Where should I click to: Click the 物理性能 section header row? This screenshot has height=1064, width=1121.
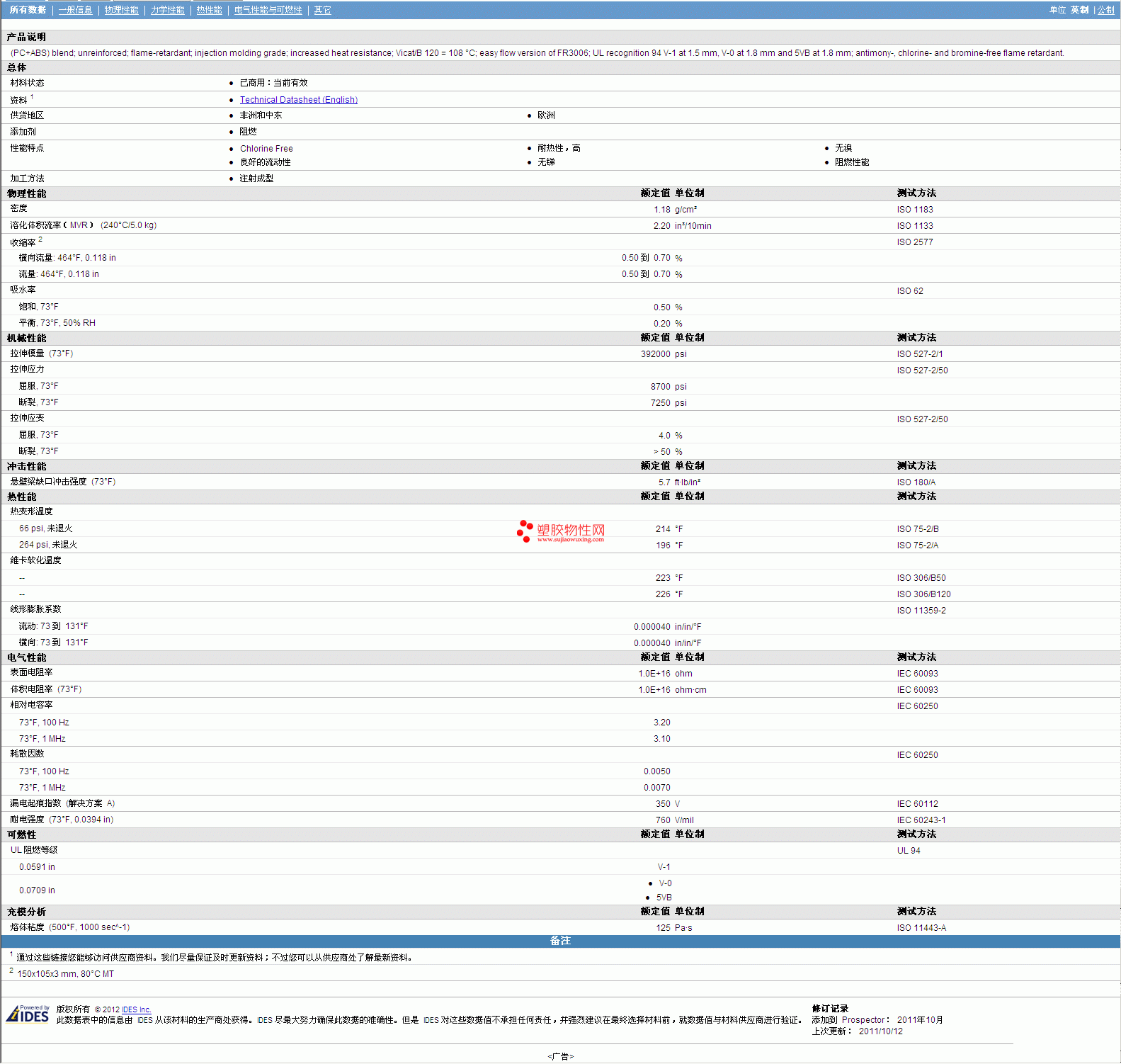coord(27,193)
